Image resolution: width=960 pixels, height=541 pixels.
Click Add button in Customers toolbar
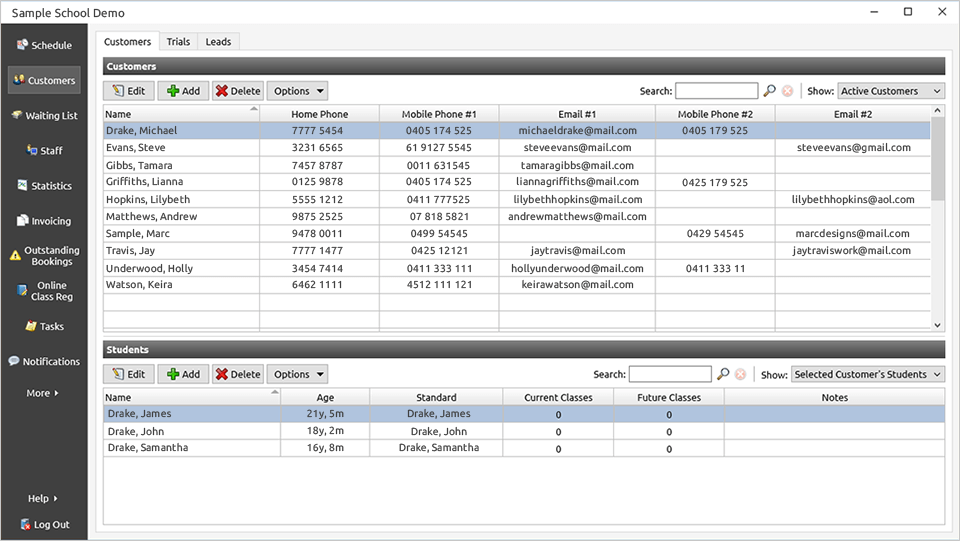pyautogui.click(x=182, y=91)
